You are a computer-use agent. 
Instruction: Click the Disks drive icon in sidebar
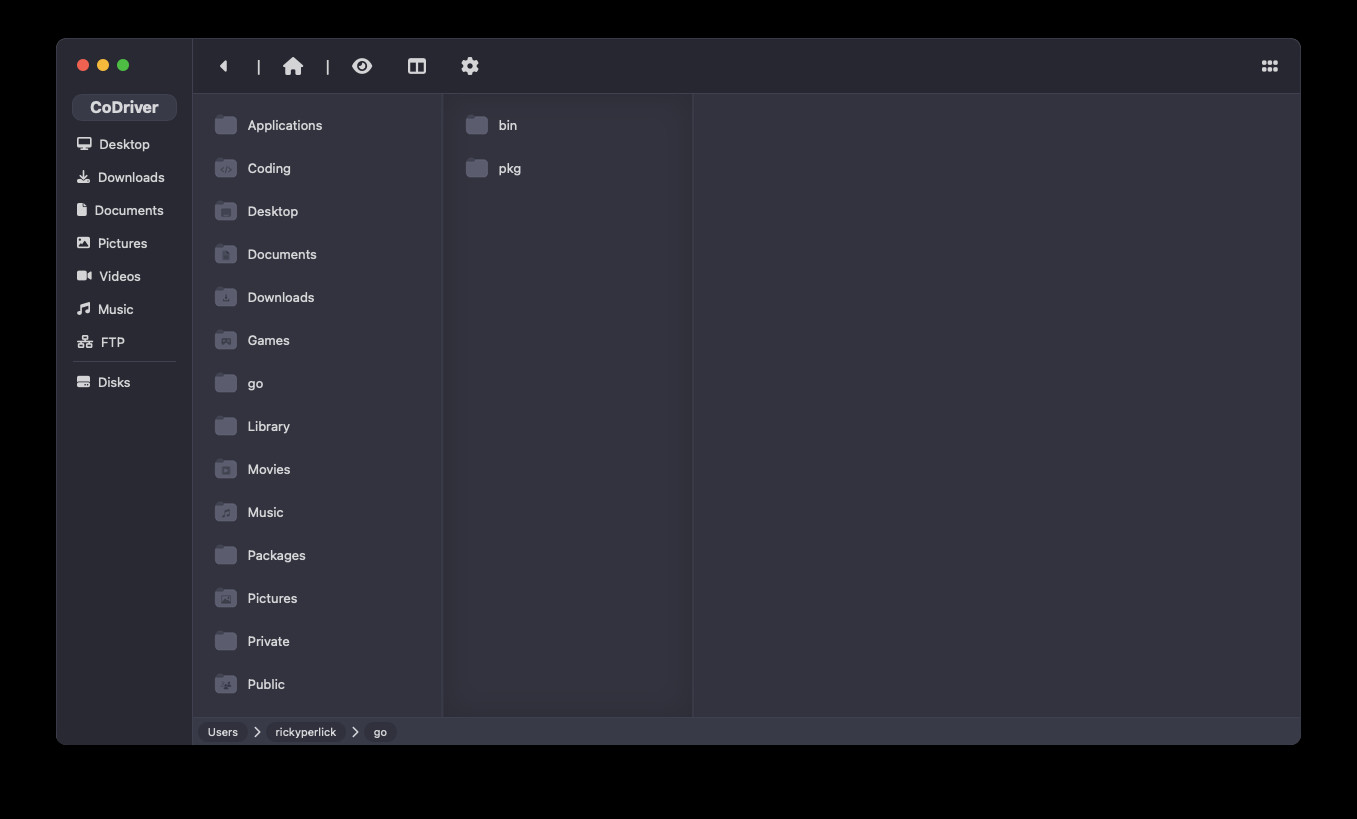click(84, 382)
